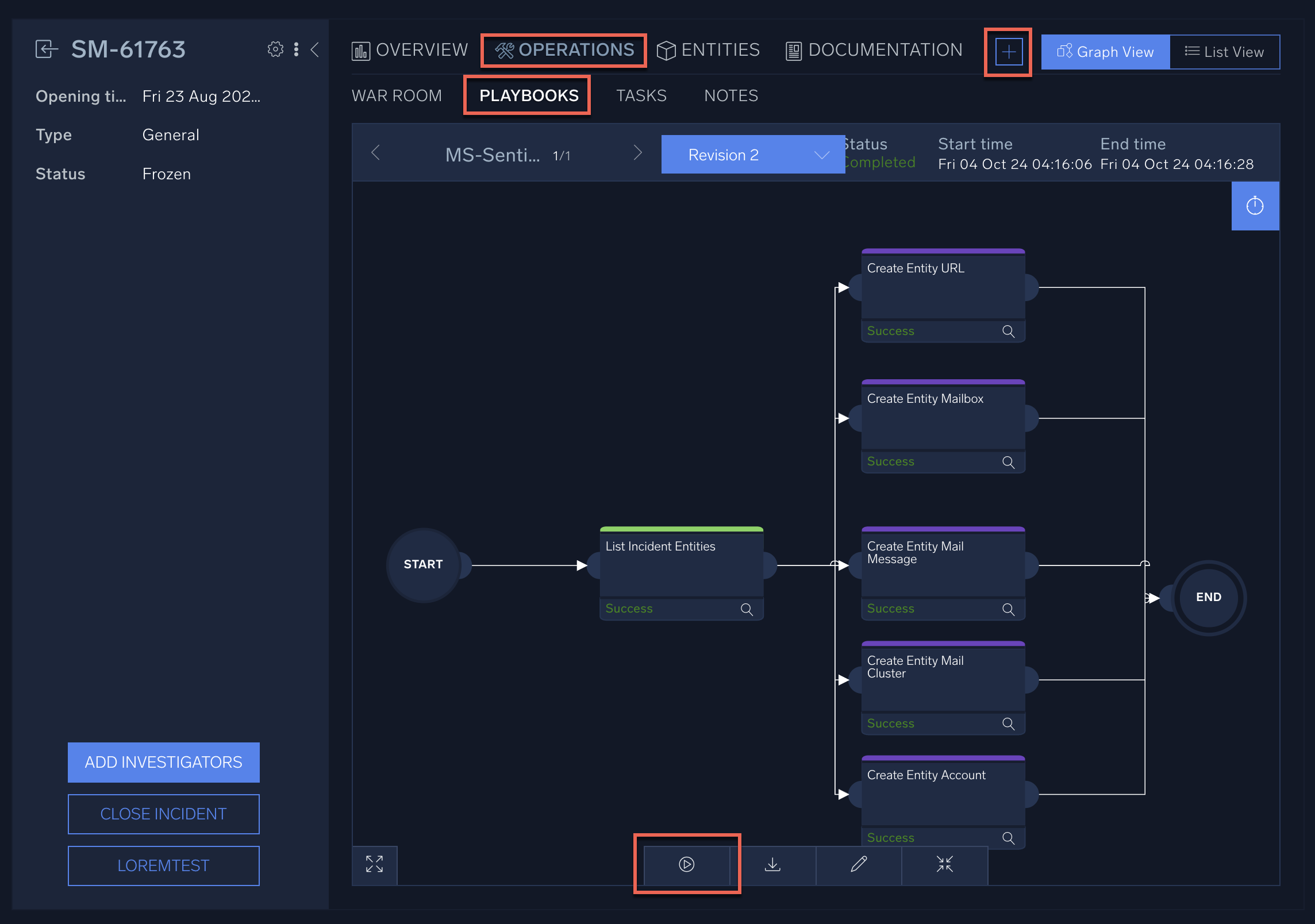Viewport: 1315px width, 924px height.
Task: Inspect Create Entity URL result magnifier
Action: pyautogui.click(x=1008, y=331)
